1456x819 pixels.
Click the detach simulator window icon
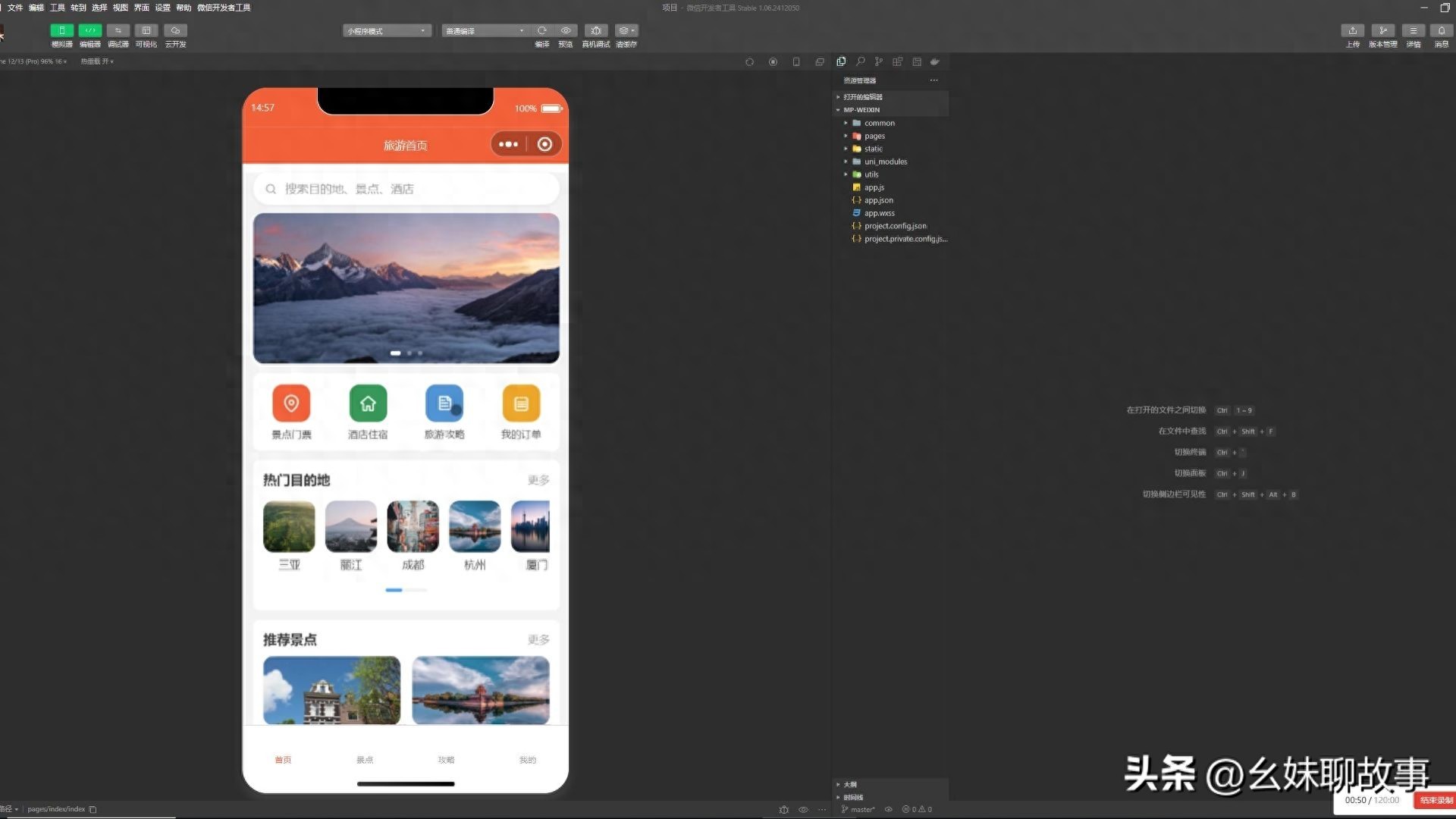coord(820,62)
